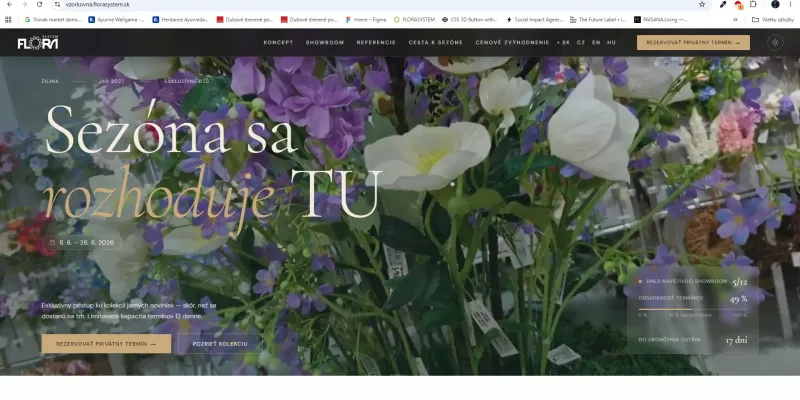The height and width of the screenshot is (400, 800).
Task: Click 'Obsadenosť termínov' label
Action: click(670, 298)
